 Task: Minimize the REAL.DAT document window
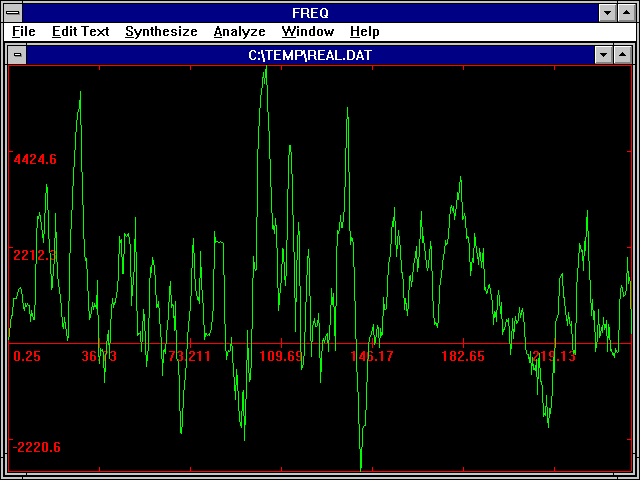click(x=602, y=55)
